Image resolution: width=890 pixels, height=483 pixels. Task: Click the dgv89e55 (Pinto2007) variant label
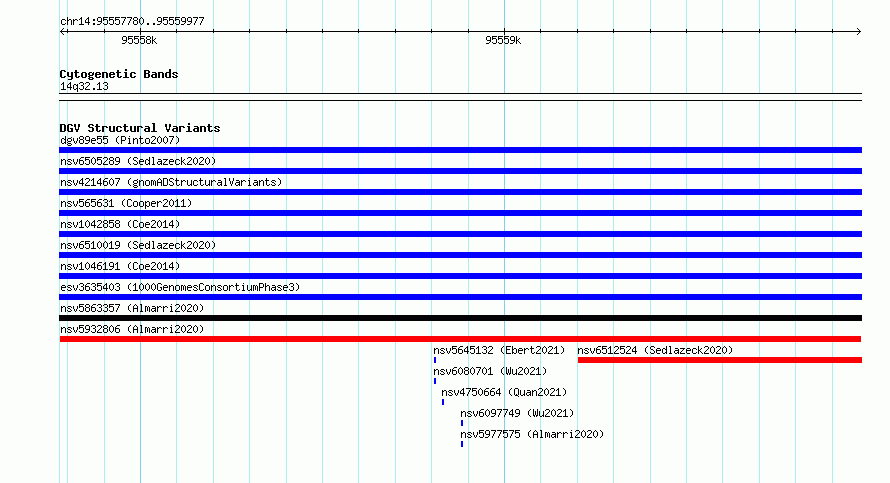[x=120, y=140]
